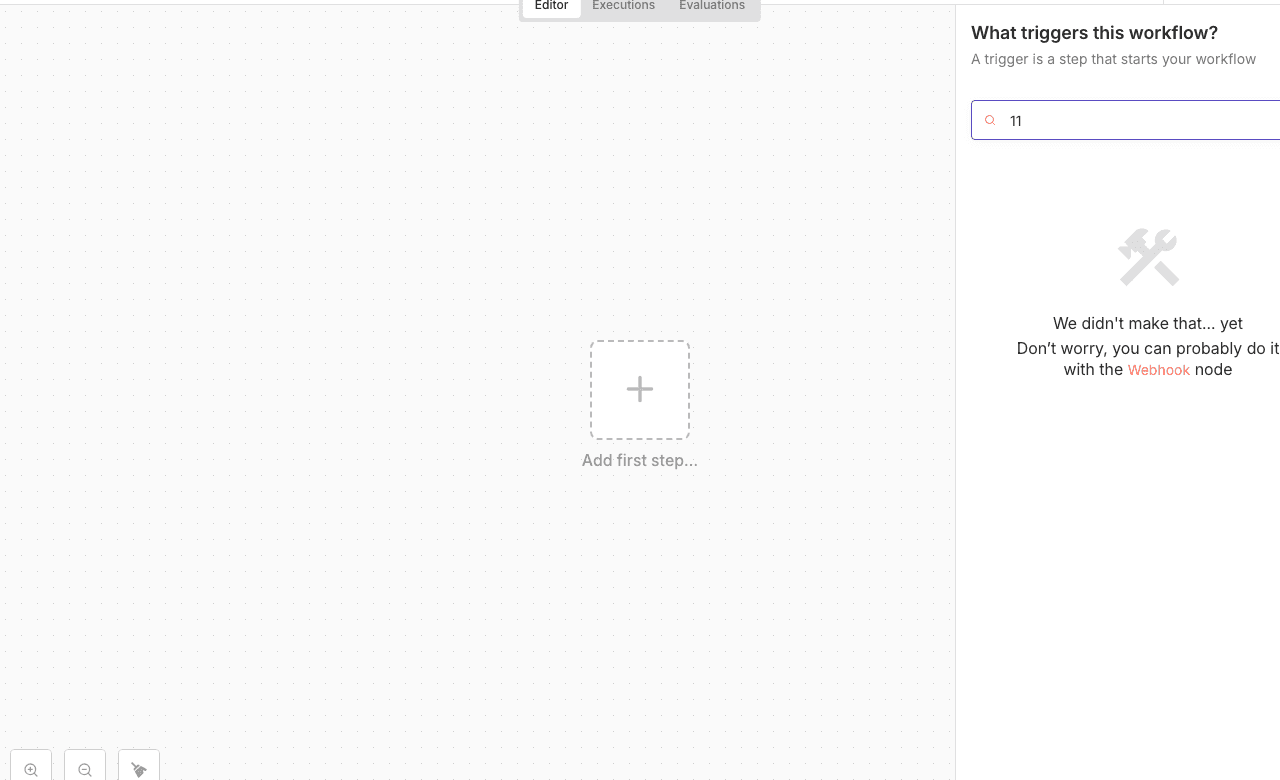Click the typed "11" text in the search box
This screenshot has width=1280, height=780.
(1016, 121)
